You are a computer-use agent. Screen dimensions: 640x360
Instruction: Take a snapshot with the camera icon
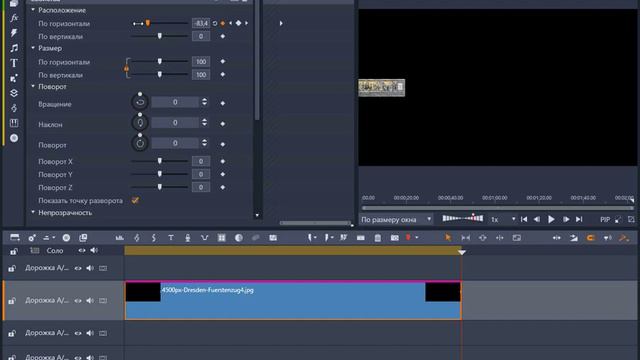[394, 238]
